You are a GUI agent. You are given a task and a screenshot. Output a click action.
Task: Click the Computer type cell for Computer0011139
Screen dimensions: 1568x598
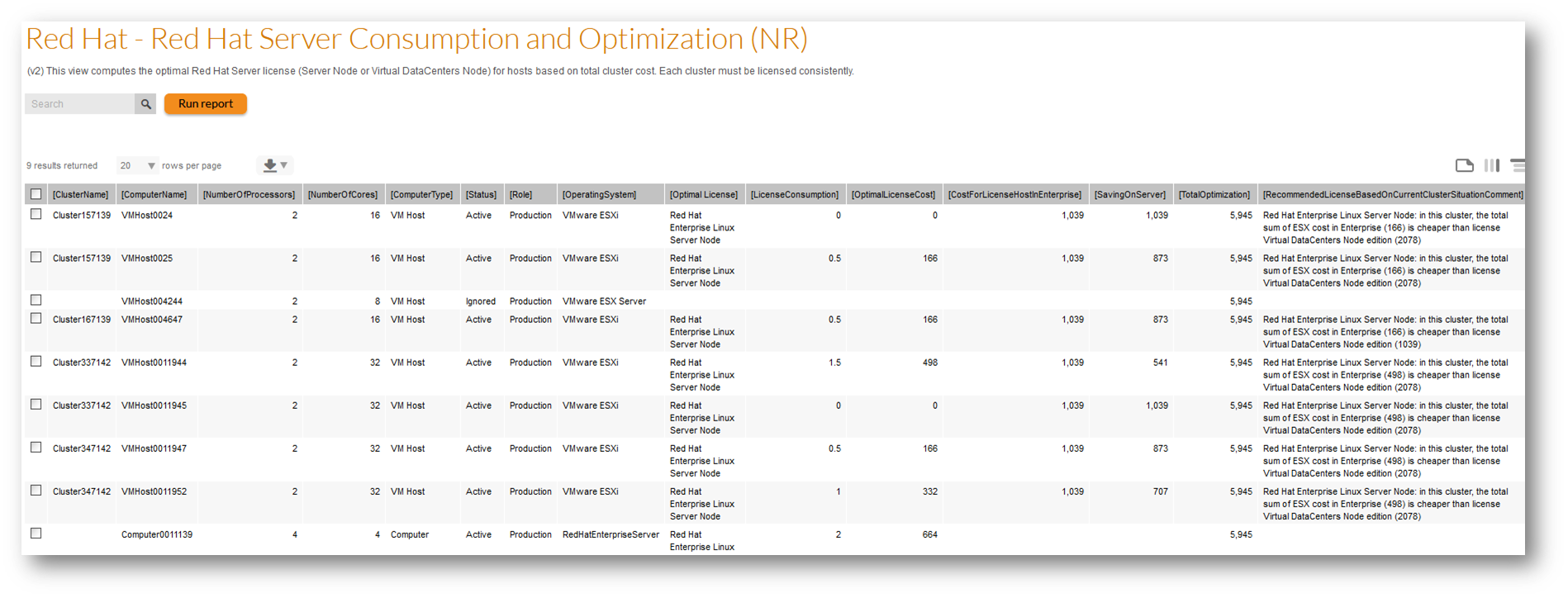pos(410,534)
